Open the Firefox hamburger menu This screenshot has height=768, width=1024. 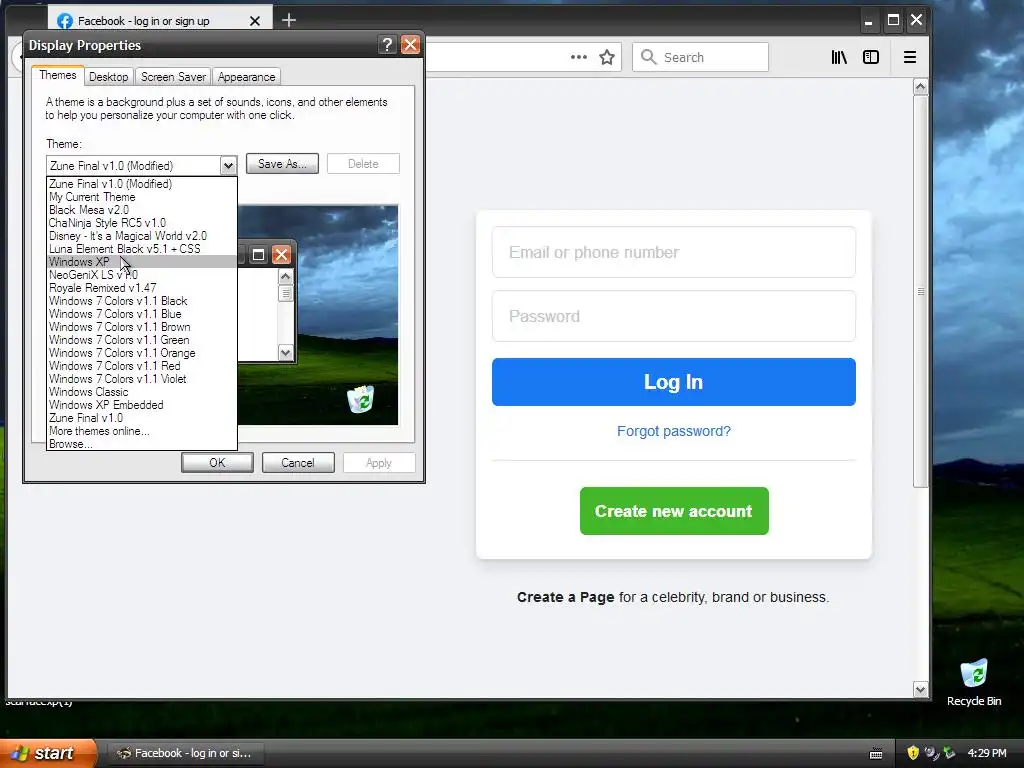point(910,57)
